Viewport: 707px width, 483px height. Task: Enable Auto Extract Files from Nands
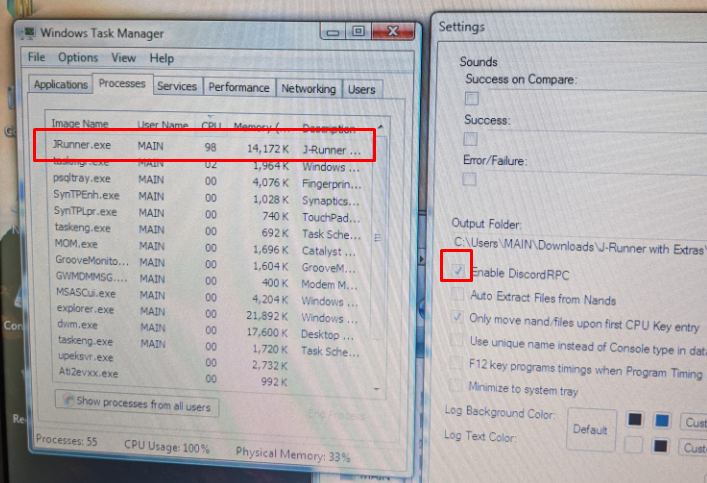click(x=458, y=294)
